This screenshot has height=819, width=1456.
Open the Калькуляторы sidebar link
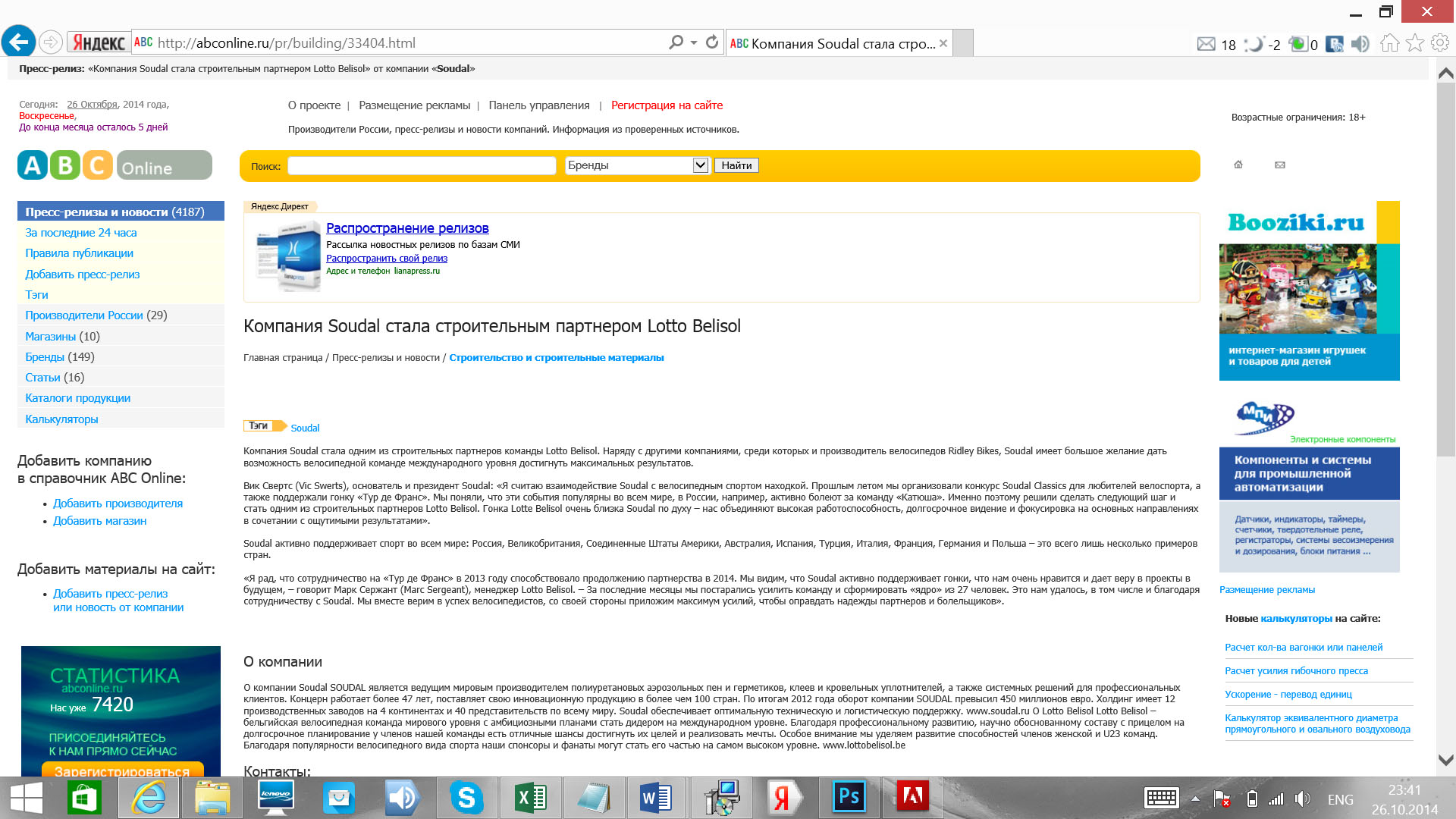point(61,419)
